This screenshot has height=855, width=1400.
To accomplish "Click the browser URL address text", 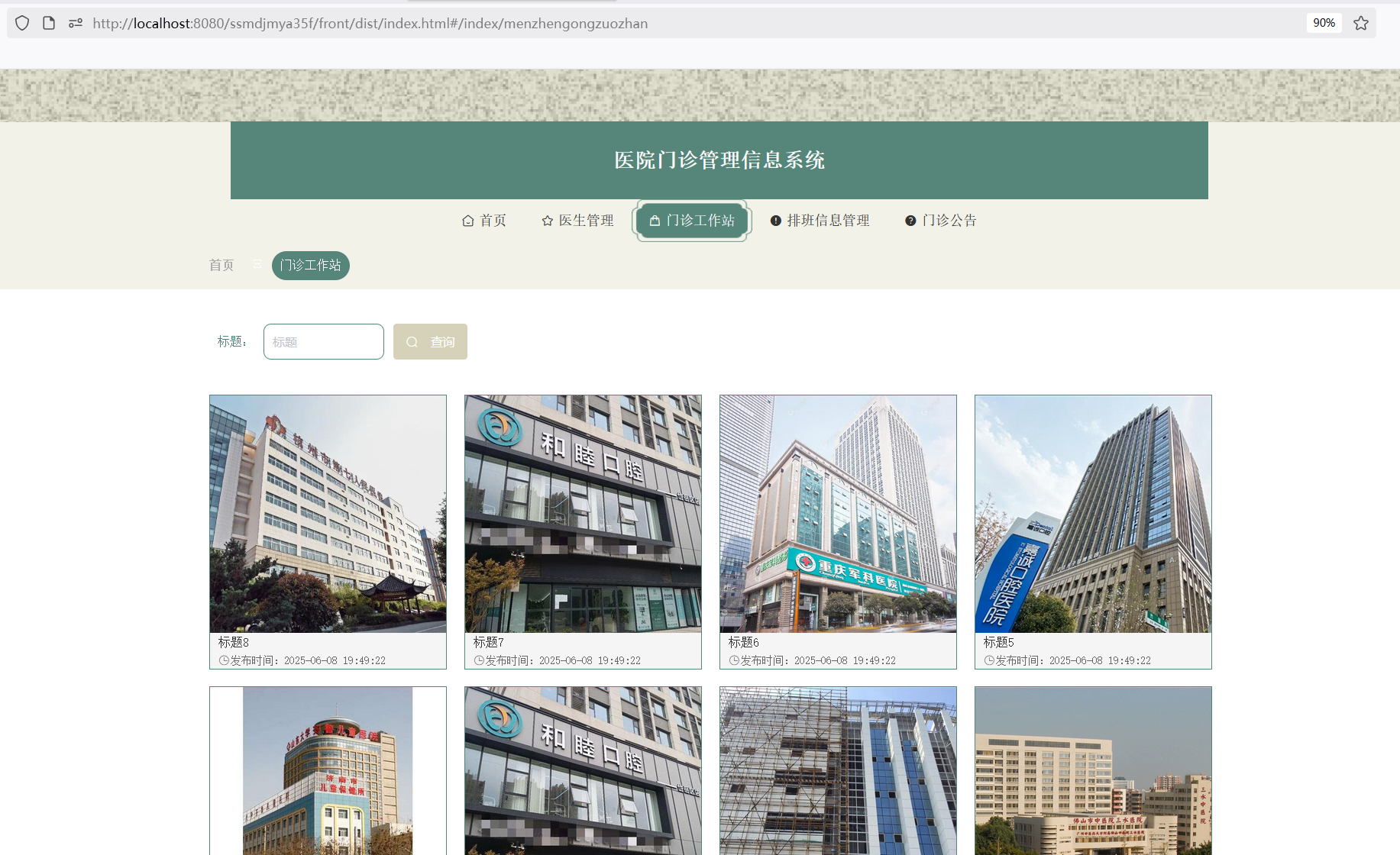I will click(370, 23).
